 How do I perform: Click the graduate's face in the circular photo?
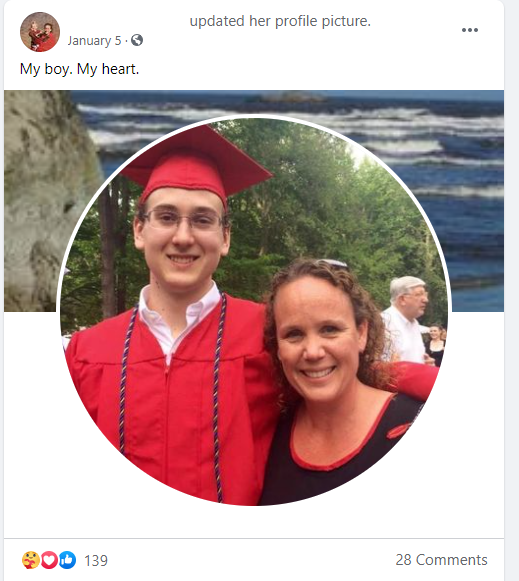tap(182, 241)
